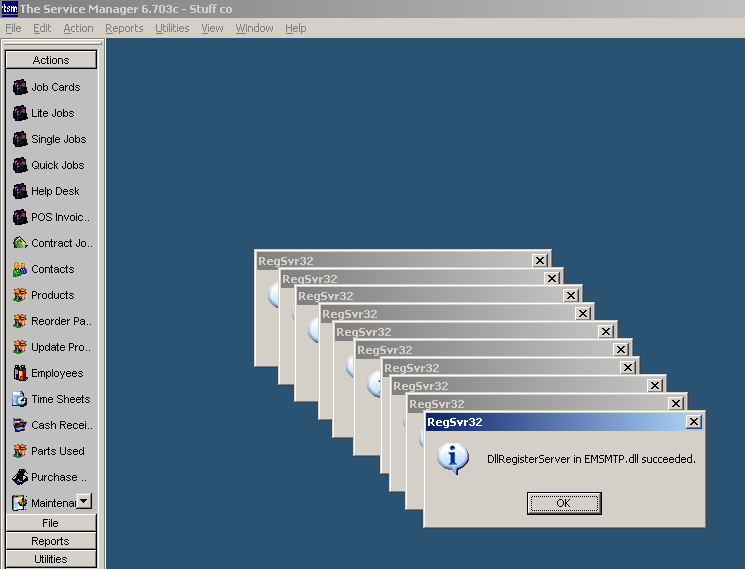Select the Parts Used icon
Screen dimensions: 745x569
coord(20,451)
